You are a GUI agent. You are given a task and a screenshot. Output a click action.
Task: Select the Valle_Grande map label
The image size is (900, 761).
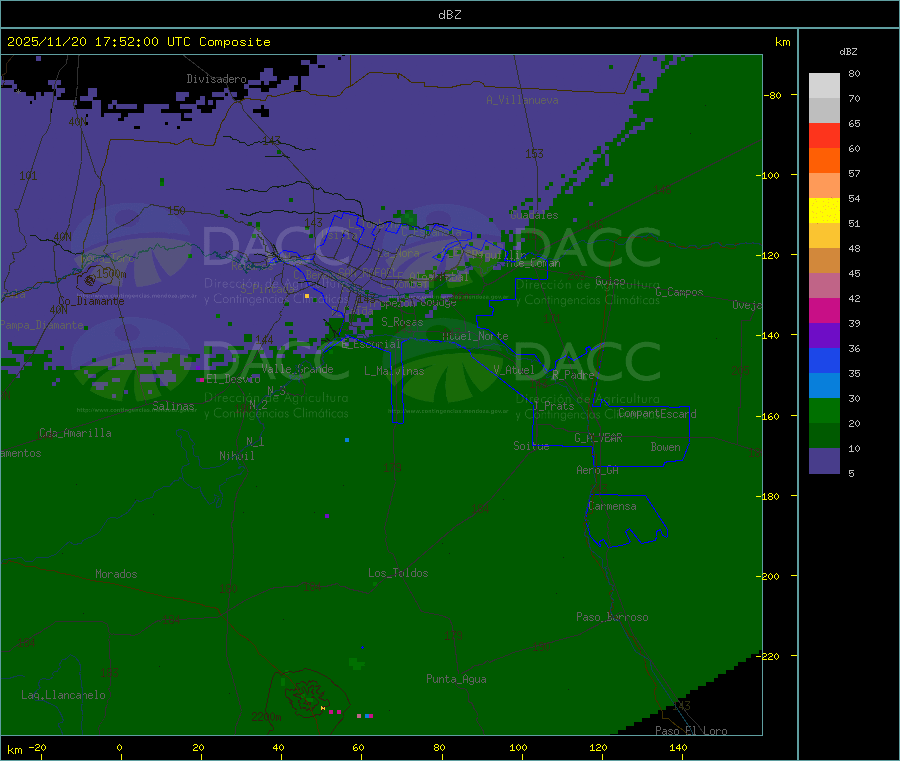point(297,369)
